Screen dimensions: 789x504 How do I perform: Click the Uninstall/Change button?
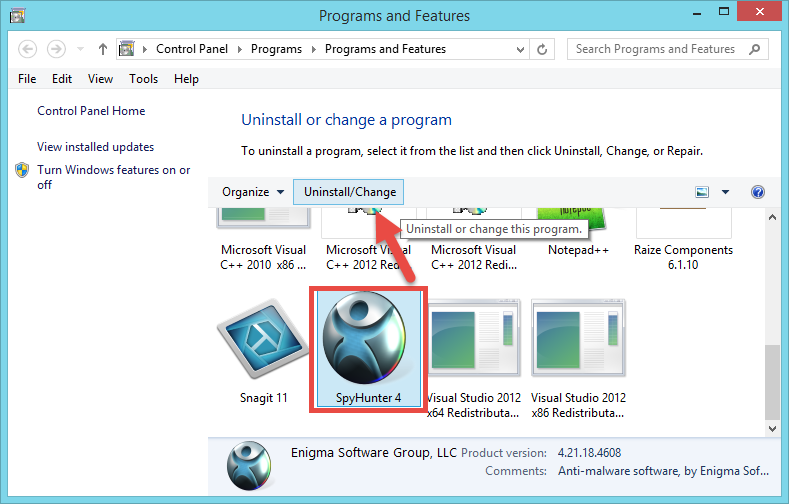(x=349, y=192)
